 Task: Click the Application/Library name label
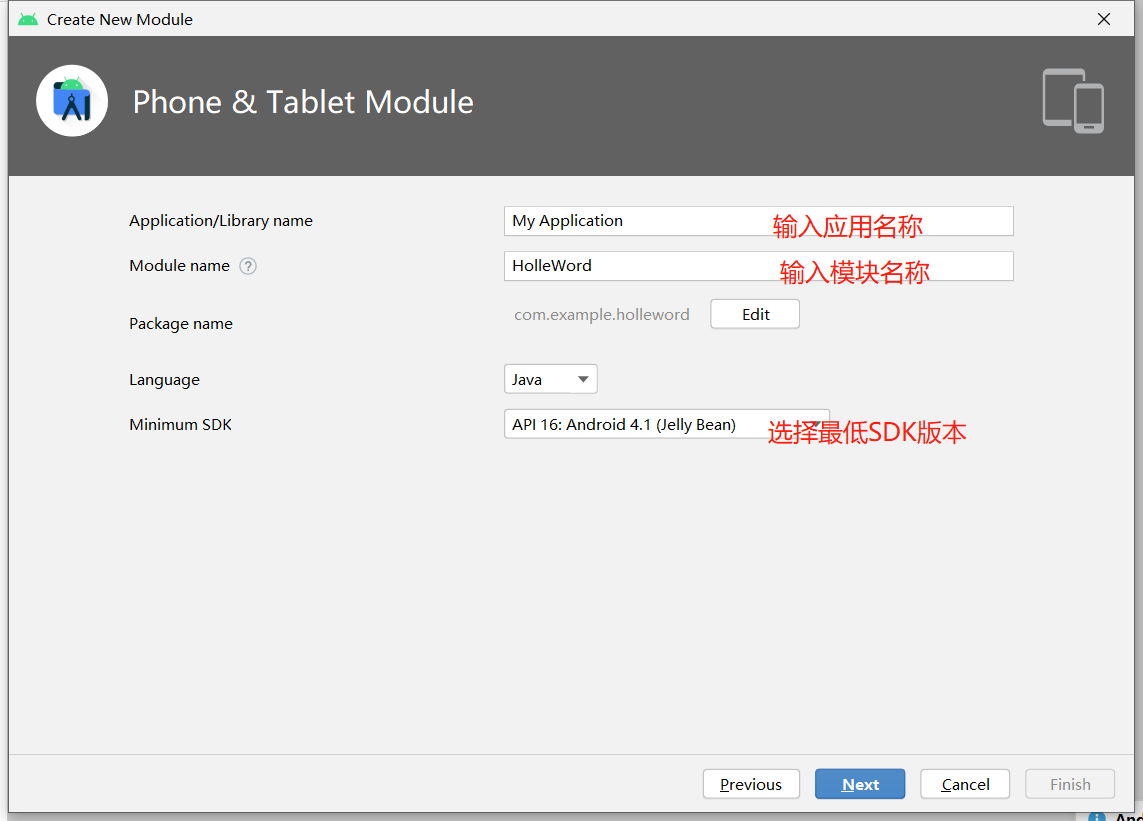click(221, 221)
